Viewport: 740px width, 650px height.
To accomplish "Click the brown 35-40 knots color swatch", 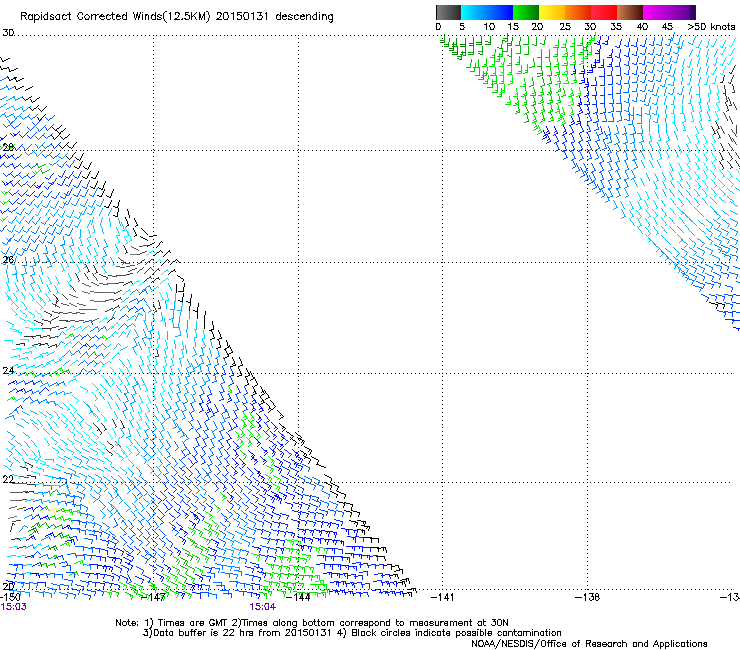I will click(630, 12).
